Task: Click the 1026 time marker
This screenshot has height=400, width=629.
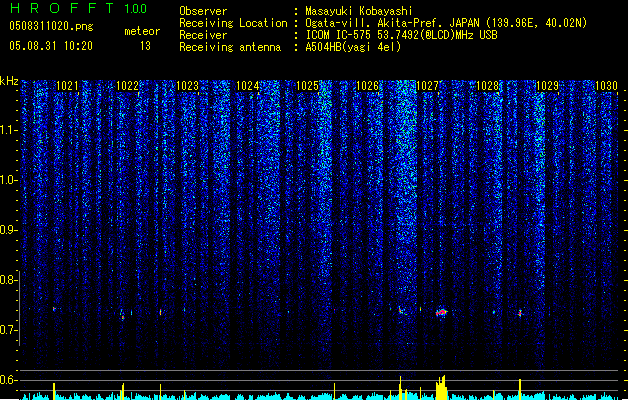Action: (x=367, y=86)
